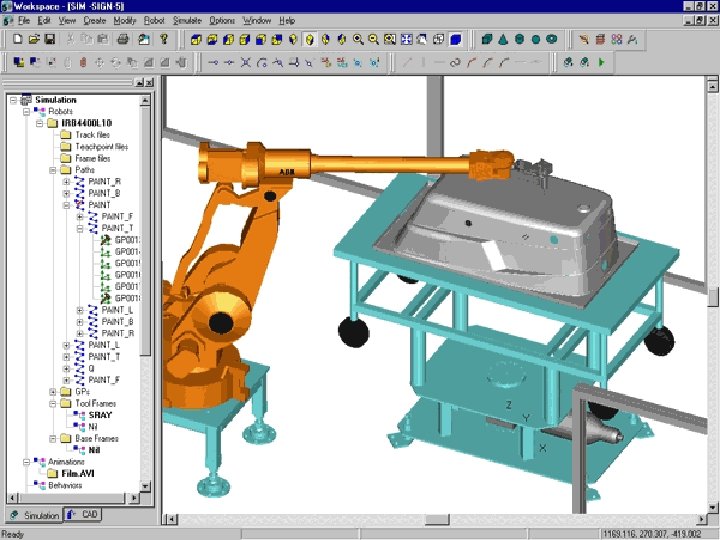
Task: Collapse the IRB4400L10 robot folder
Action: pyautogui.click(x=39, y=123)
